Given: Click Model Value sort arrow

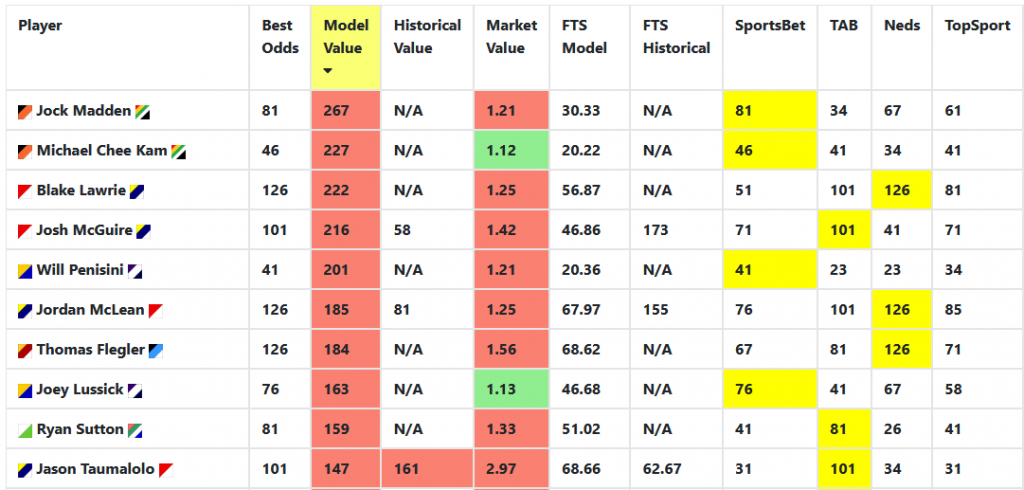Looking at the screenshot, I should pyautogui.click(x=328, y=71).
